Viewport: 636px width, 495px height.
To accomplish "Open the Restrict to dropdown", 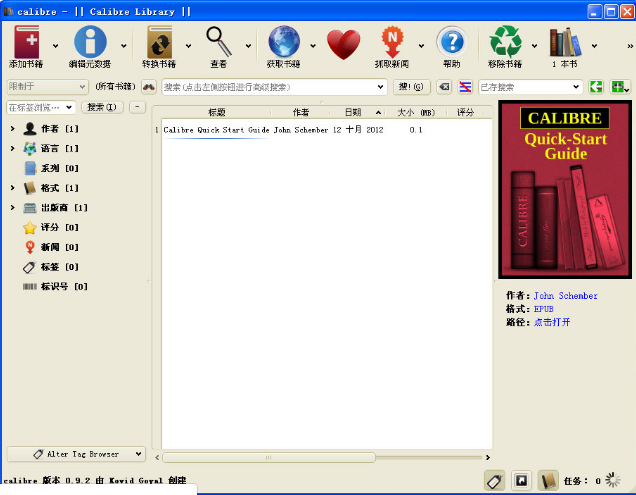I will click(x=47, y=86).
